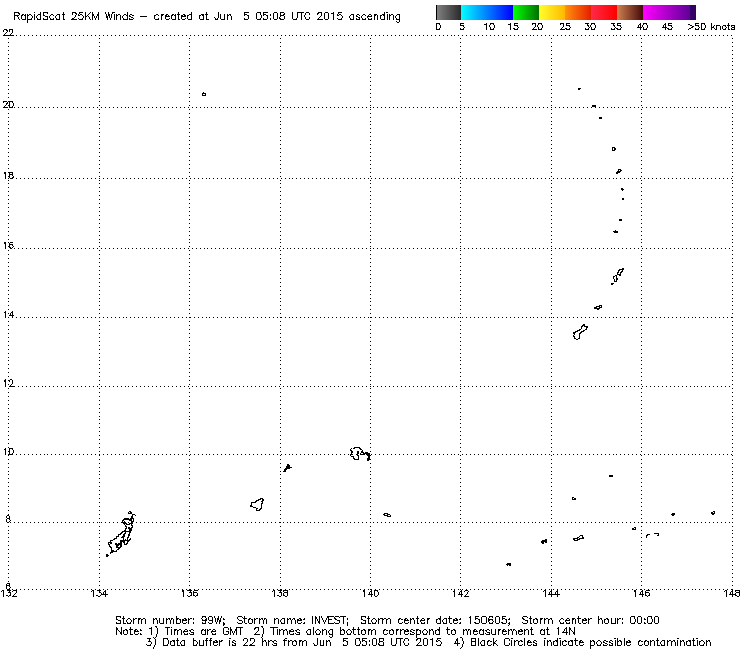Image resolution: width=740 pixels, height=650 pixels.
Task: Click the Palau island group outline near 134.5E
Action: point(121,533)
